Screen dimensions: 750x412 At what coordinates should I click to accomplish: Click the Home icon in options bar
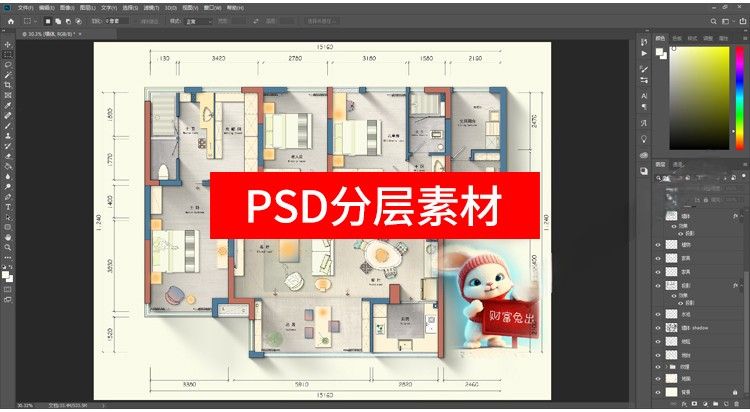click(11, 21)
